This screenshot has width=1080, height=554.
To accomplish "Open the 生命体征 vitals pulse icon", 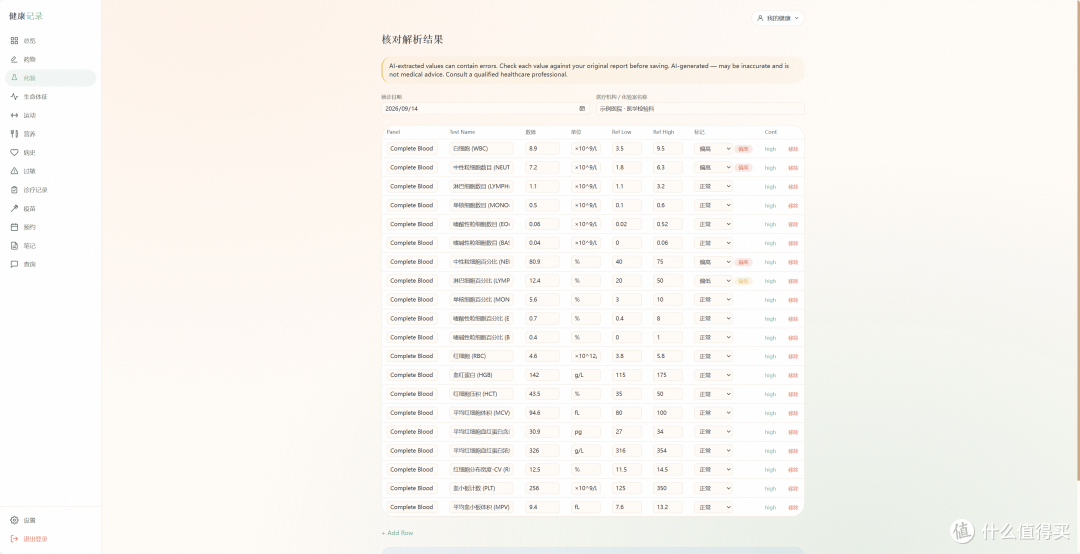I will 14,96.
